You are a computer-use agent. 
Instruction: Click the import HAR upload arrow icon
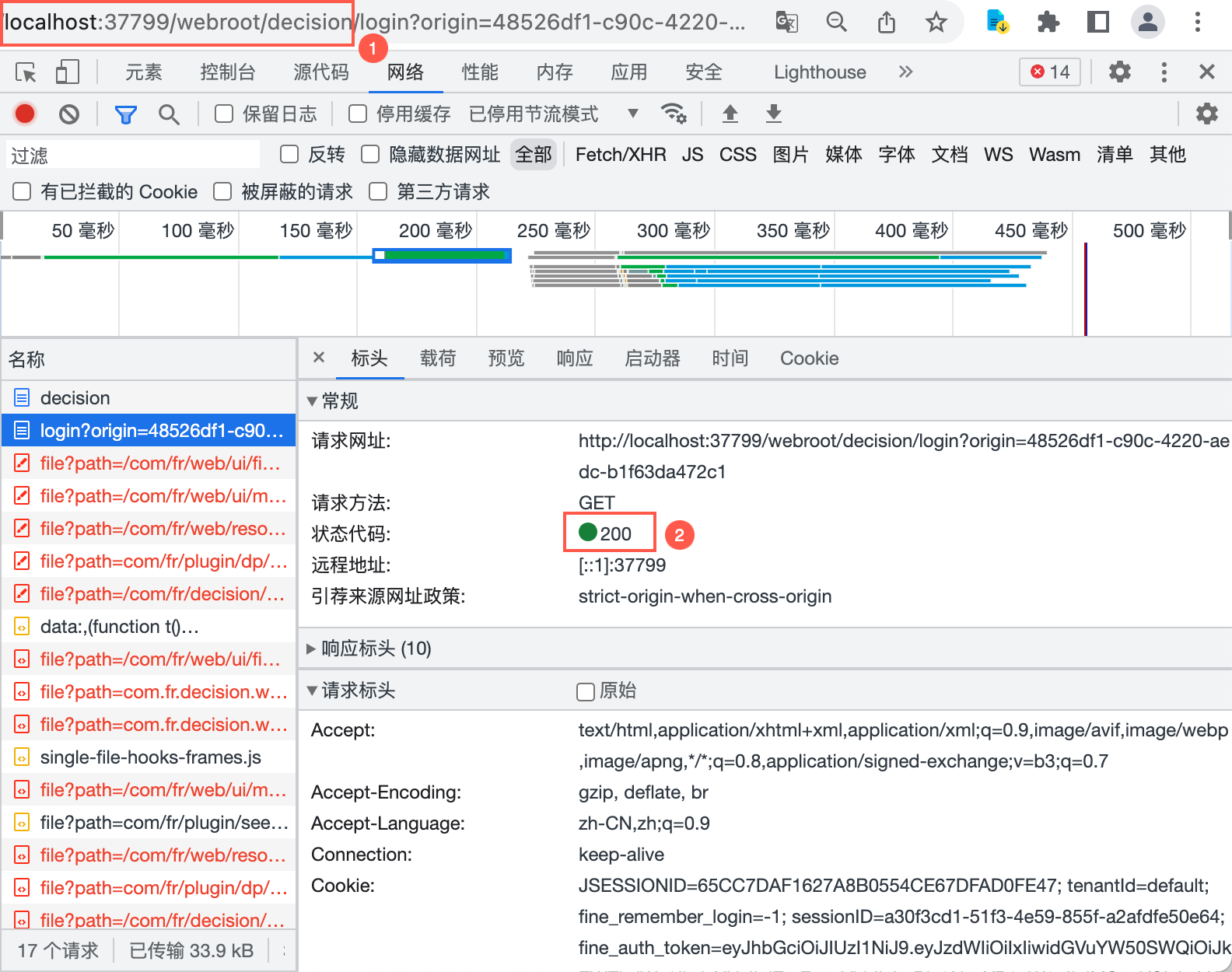(x=730, y=114)
